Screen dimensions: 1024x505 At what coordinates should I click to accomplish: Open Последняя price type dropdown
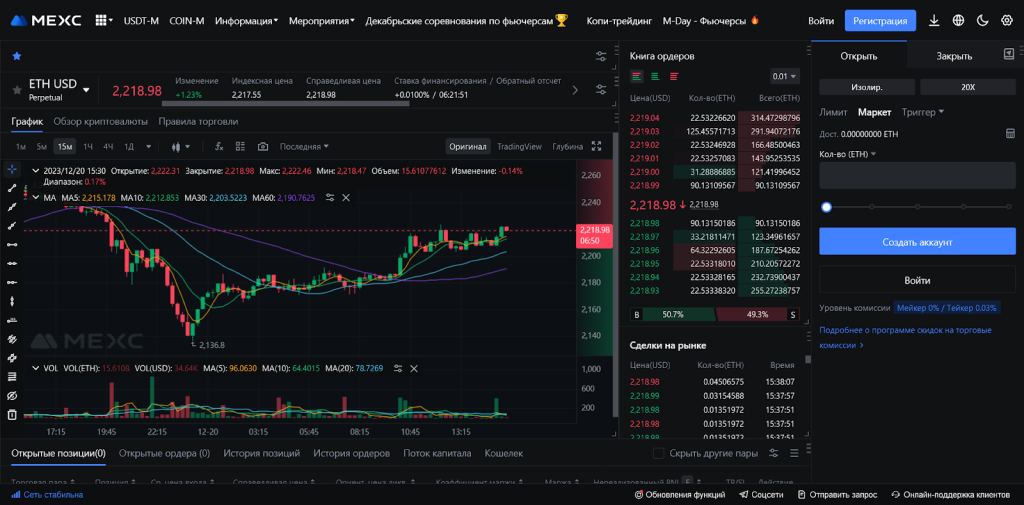304,146
